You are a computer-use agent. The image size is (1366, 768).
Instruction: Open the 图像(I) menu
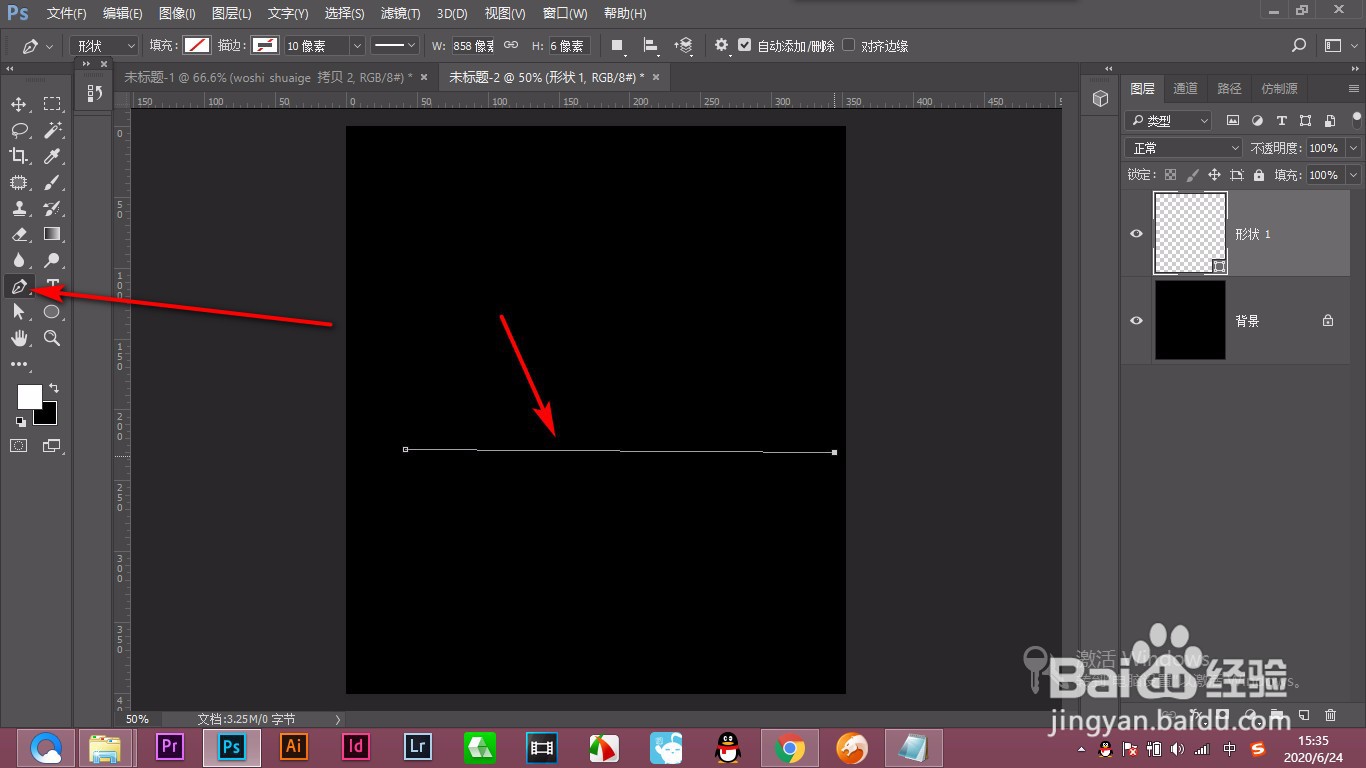(x=177, y=13)
